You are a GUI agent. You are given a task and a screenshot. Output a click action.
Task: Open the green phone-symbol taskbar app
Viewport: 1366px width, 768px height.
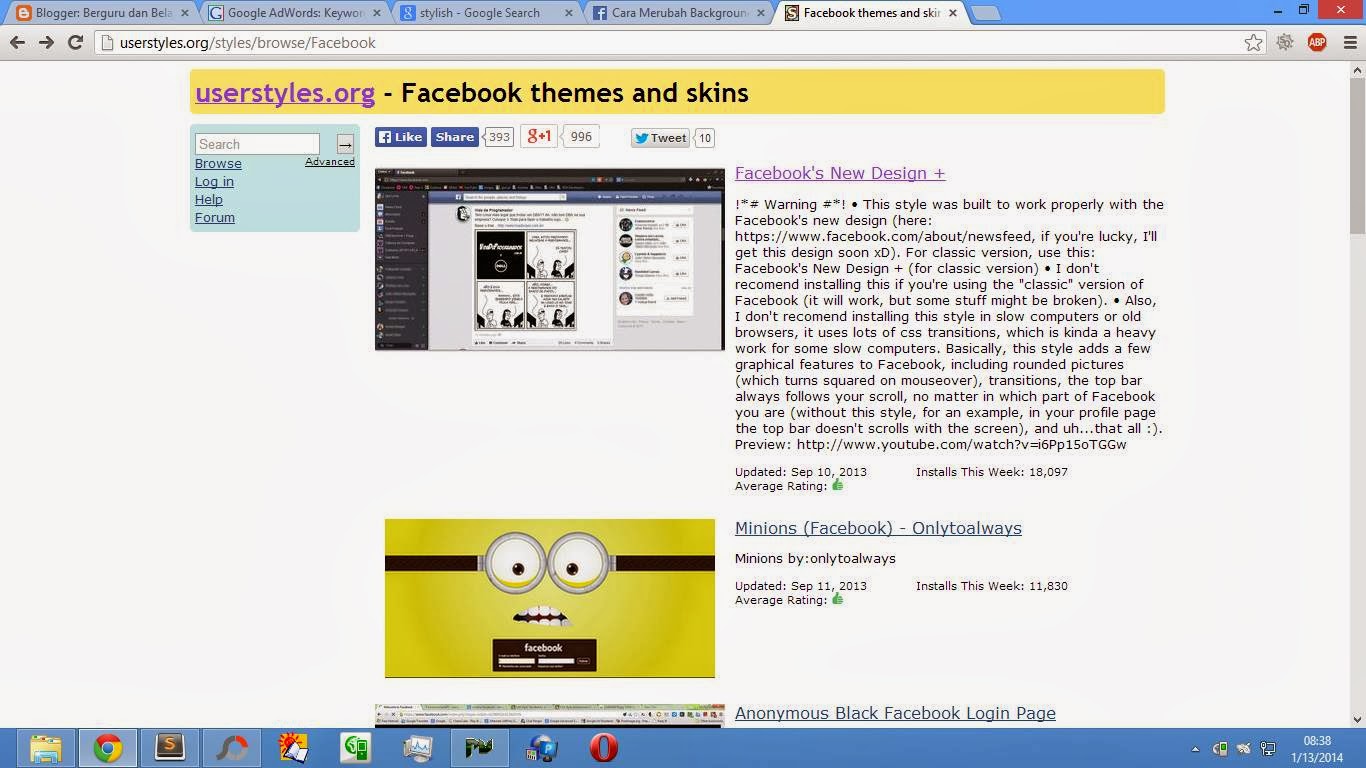point(356,748)
